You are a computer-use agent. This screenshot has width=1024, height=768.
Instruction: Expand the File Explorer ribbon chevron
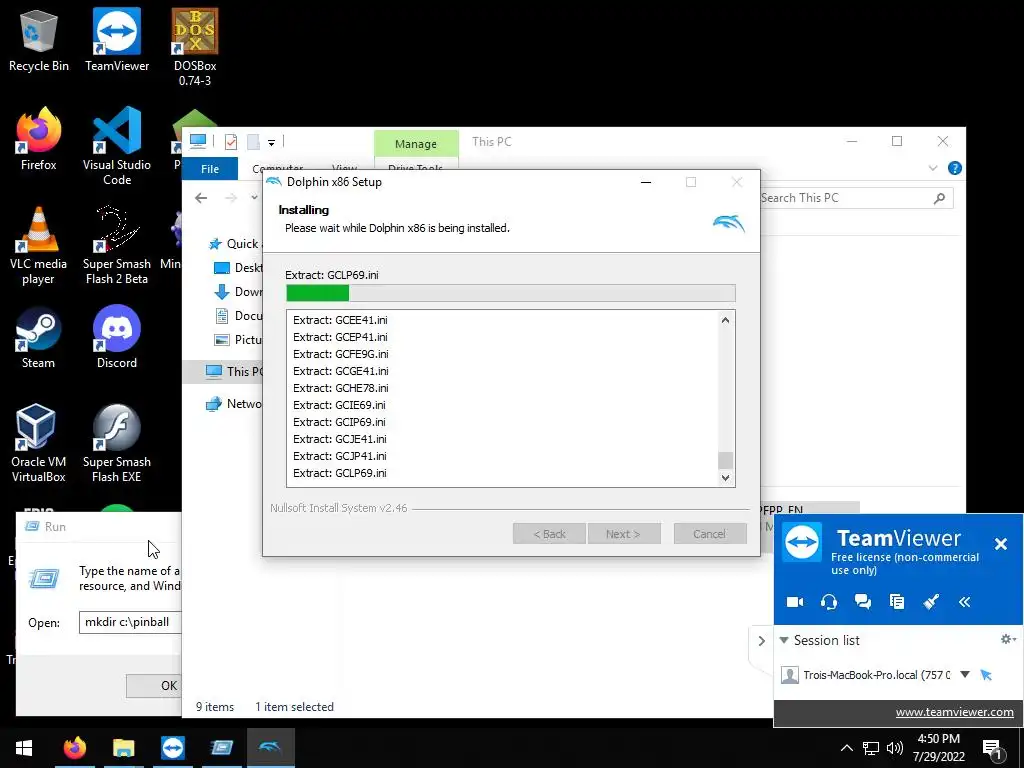[x=933, y=168]
